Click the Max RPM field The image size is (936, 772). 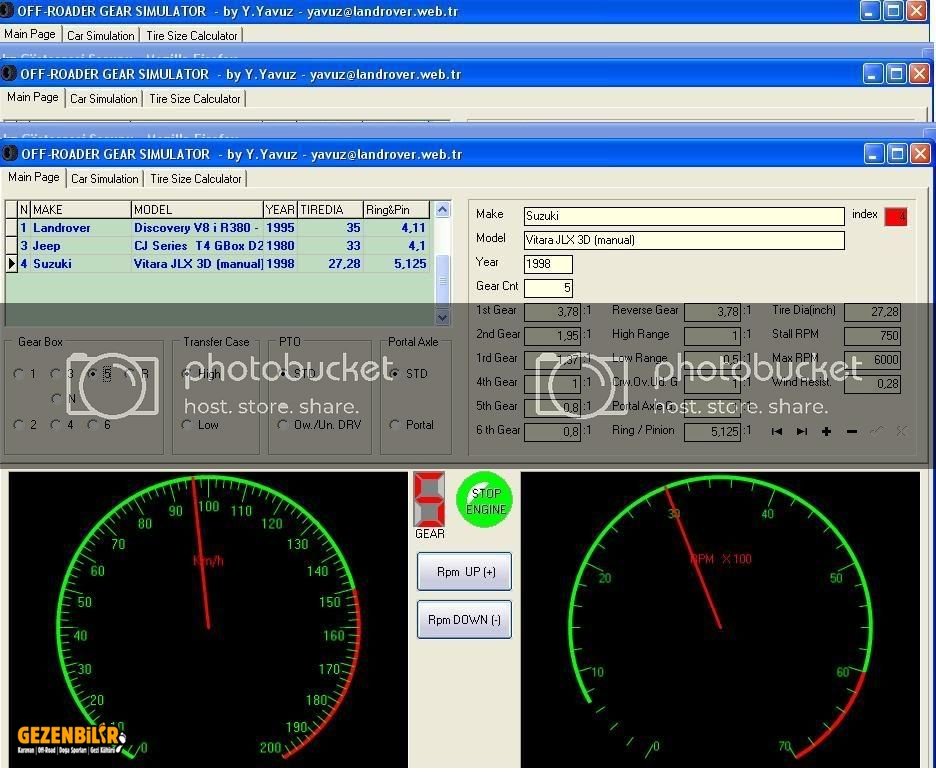tap(872, 359)
